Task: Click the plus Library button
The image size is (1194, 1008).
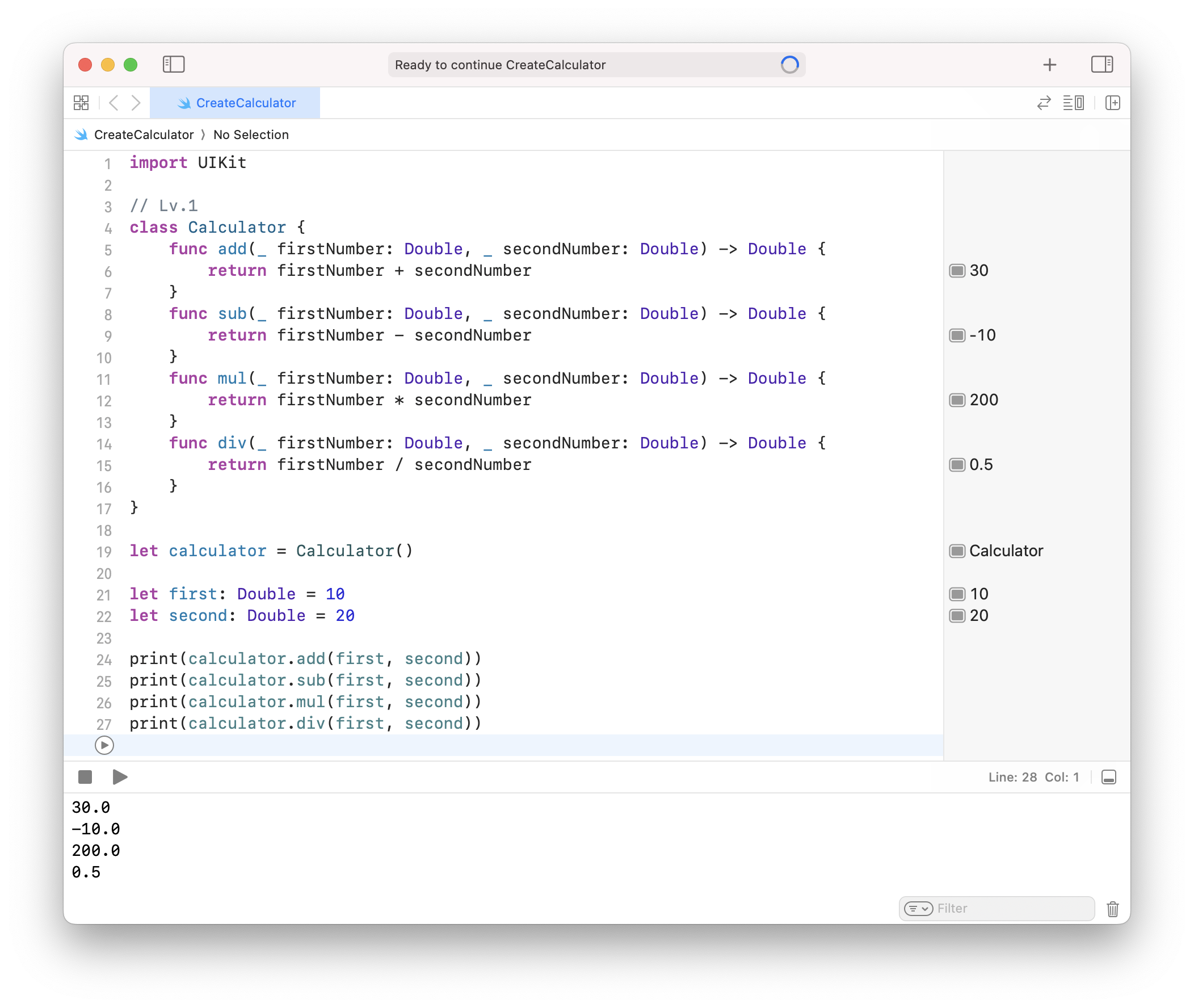Action: point(1049,65)
